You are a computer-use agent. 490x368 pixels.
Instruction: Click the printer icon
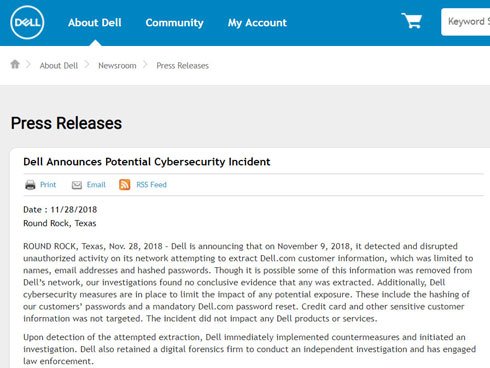(30, 185)
